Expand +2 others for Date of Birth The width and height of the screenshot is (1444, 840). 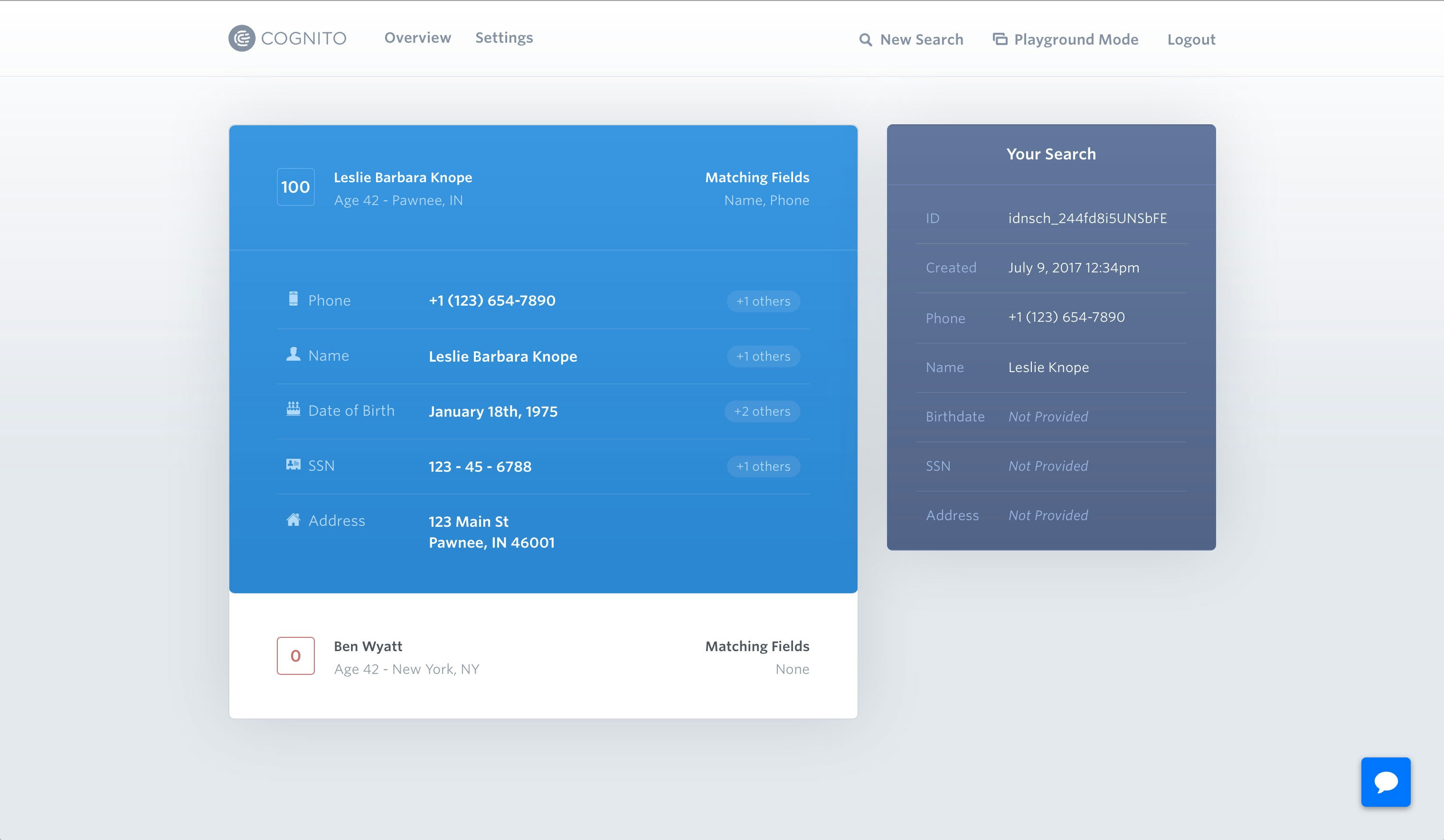tap(762, 411)
